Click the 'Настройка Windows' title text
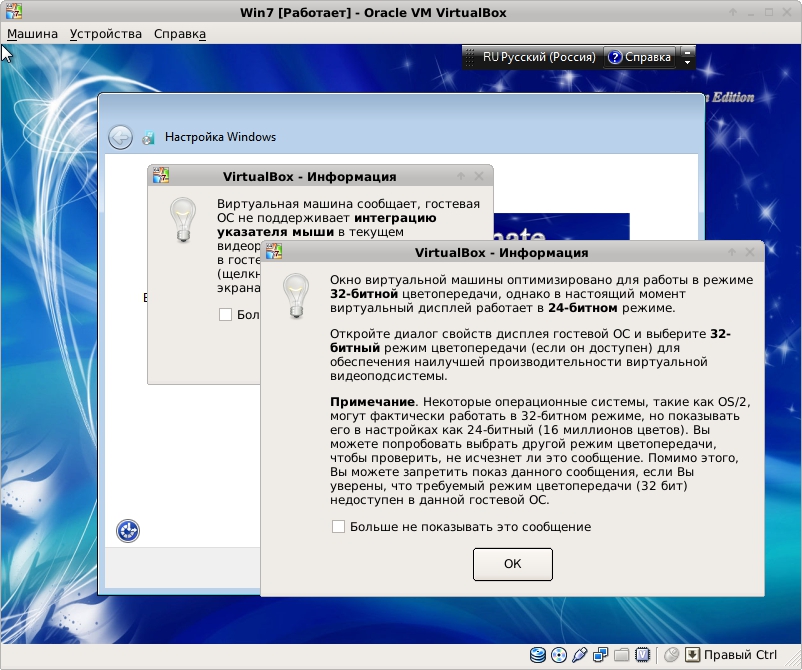The width and height of the screenshot is (802, 670). tap(220, 137)
